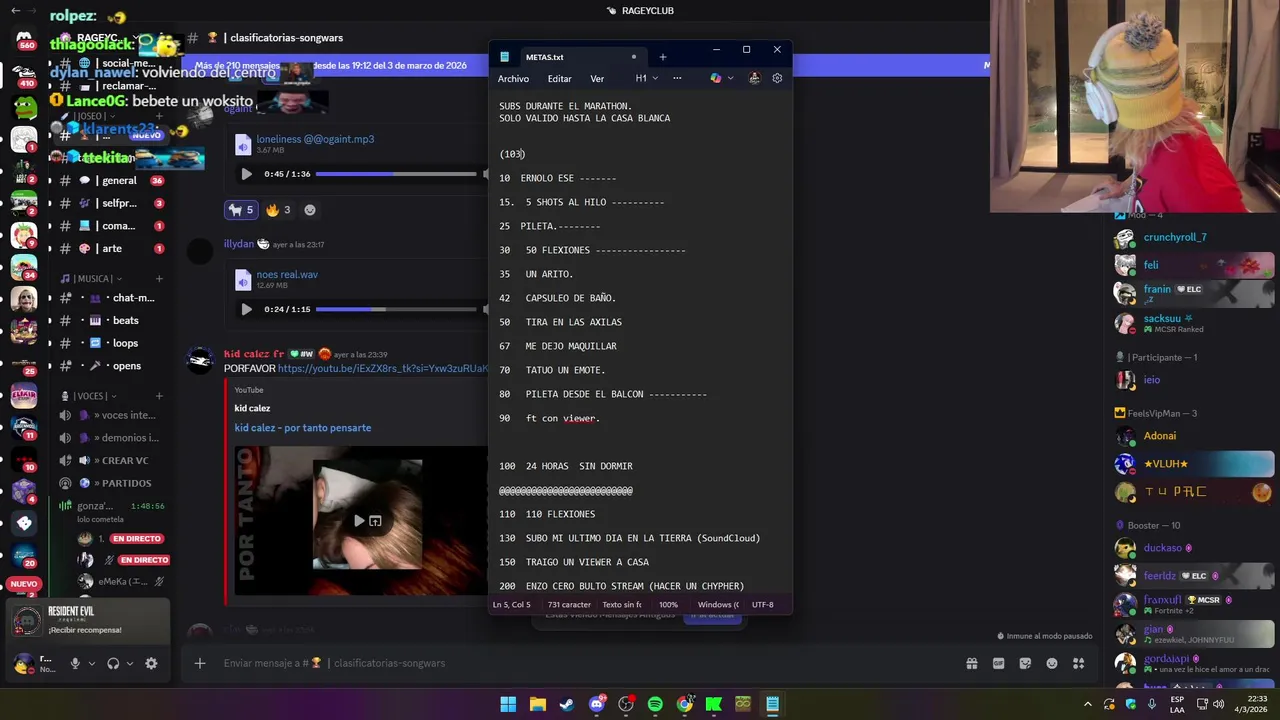Click the Copilot icon in Notepad
1280x720 pixels.
715,78
